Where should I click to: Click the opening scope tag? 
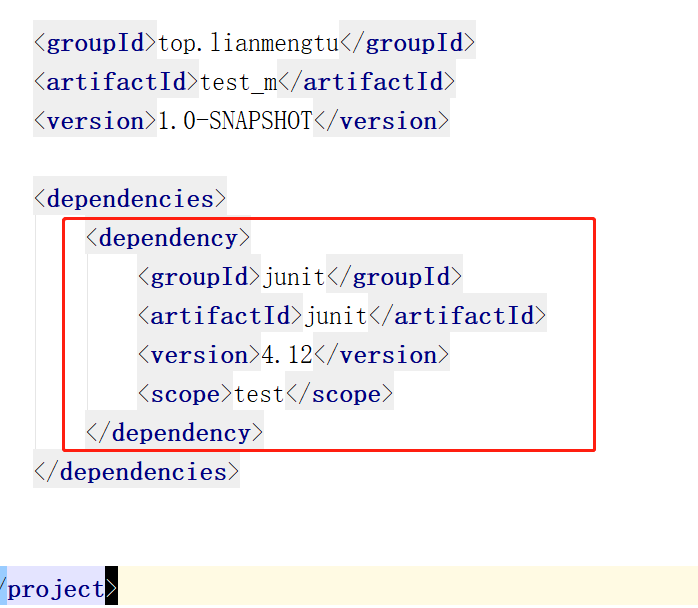click(185, 394)
